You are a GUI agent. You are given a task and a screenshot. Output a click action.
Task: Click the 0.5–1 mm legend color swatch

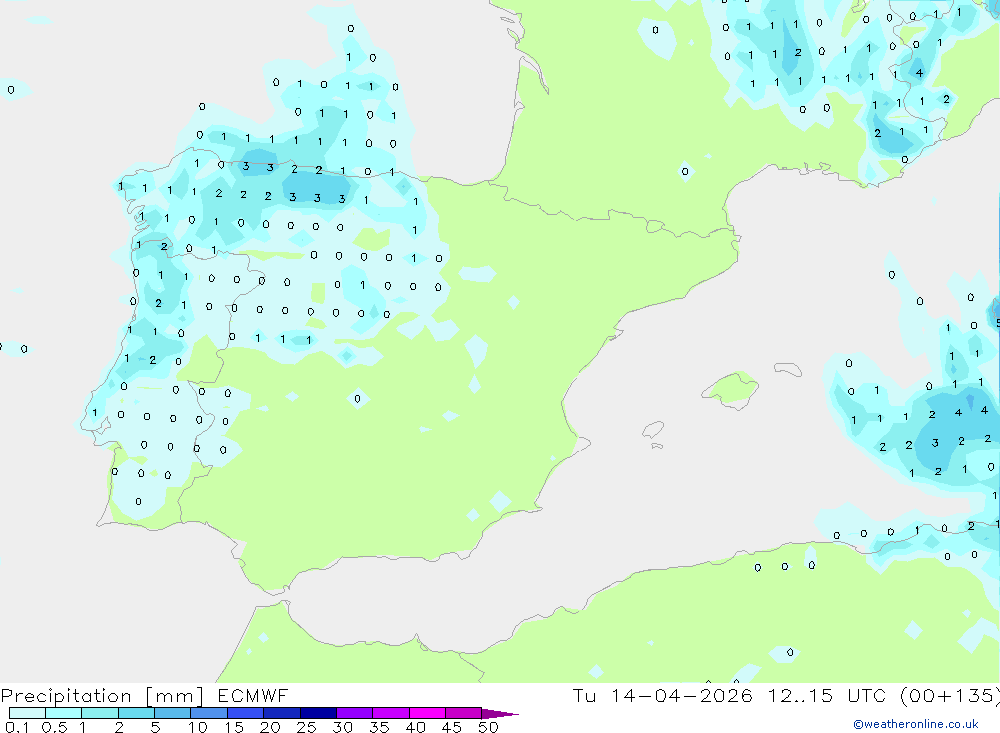tap(64, 713)
